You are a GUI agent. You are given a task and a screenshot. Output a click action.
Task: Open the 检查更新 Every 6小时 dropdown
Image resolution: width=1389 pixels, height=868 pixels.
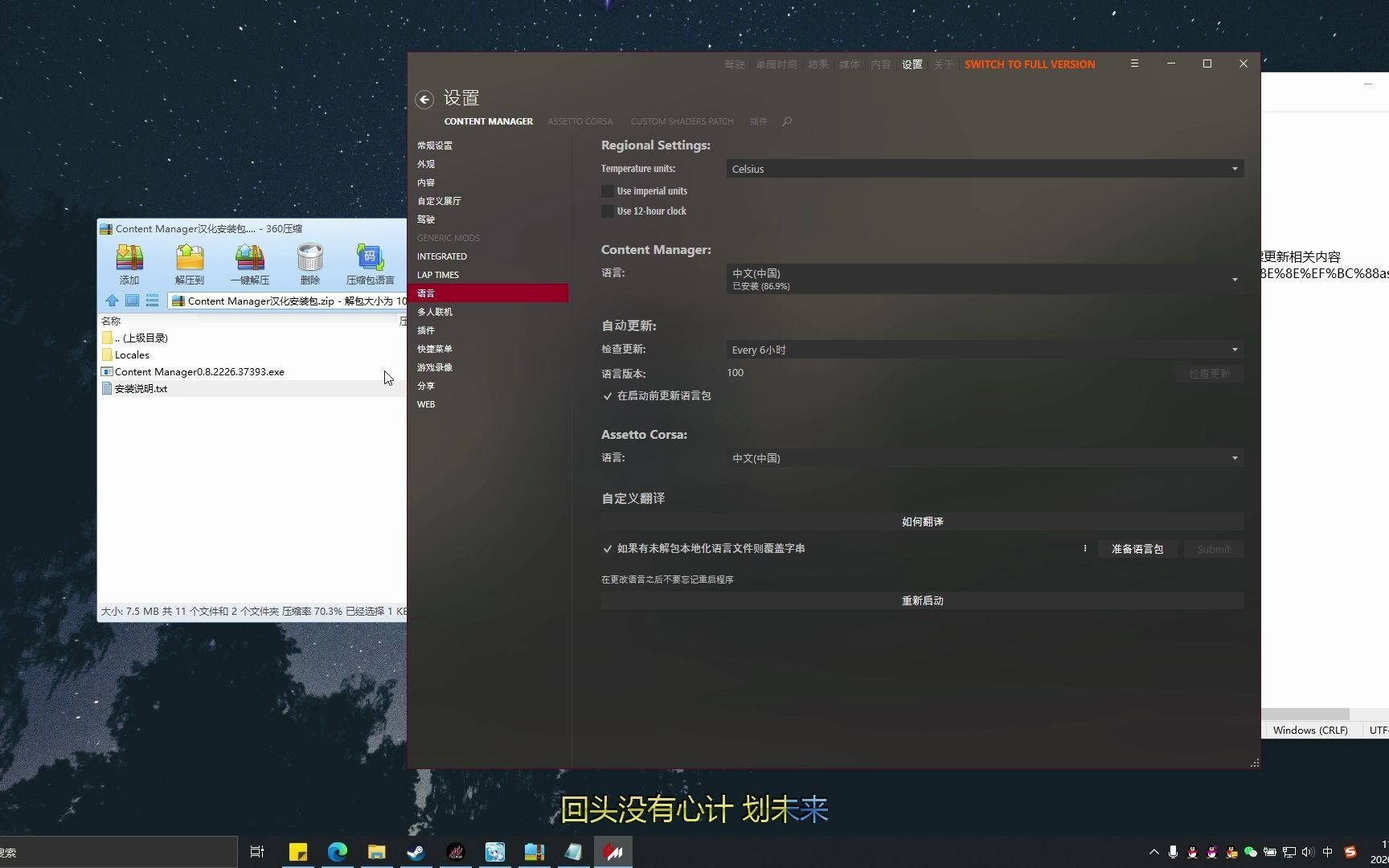point(985,350)
